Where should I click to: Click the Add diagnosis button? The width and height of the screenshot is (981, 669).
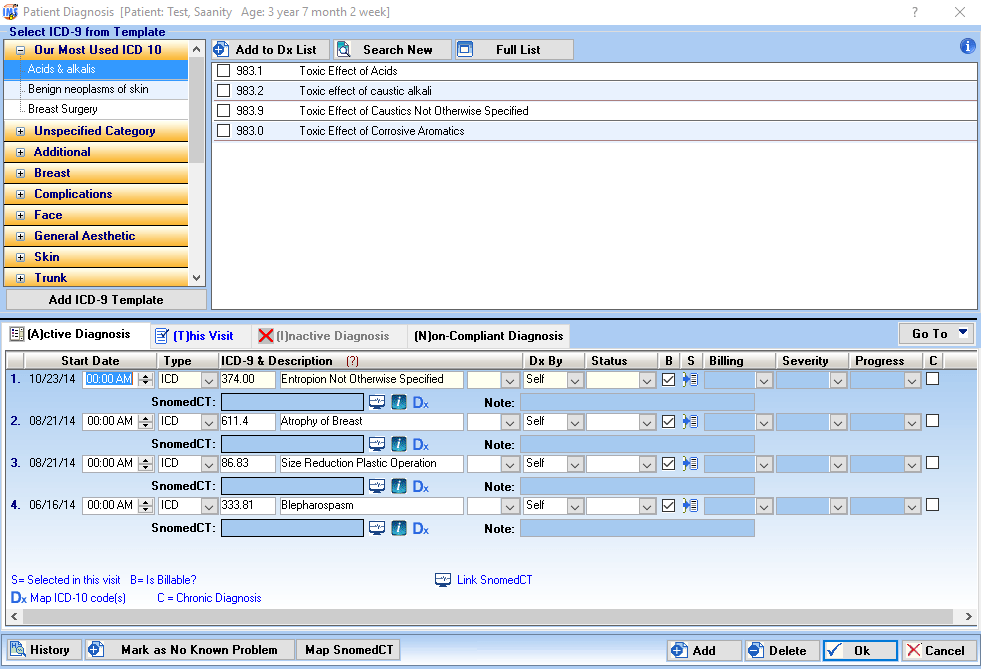(x=704, y=650)
